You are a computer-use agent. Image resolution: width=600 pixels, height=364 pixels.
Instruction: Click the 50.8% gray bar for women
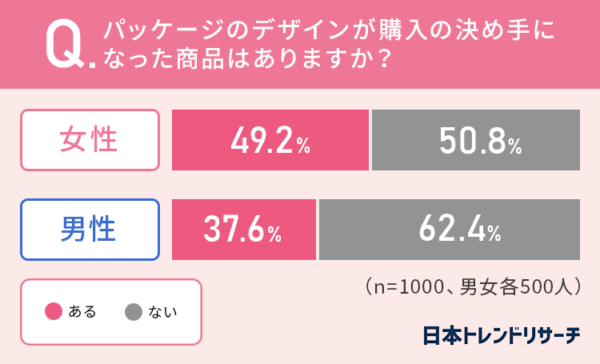pyautogui.click(x=476, y=140)
